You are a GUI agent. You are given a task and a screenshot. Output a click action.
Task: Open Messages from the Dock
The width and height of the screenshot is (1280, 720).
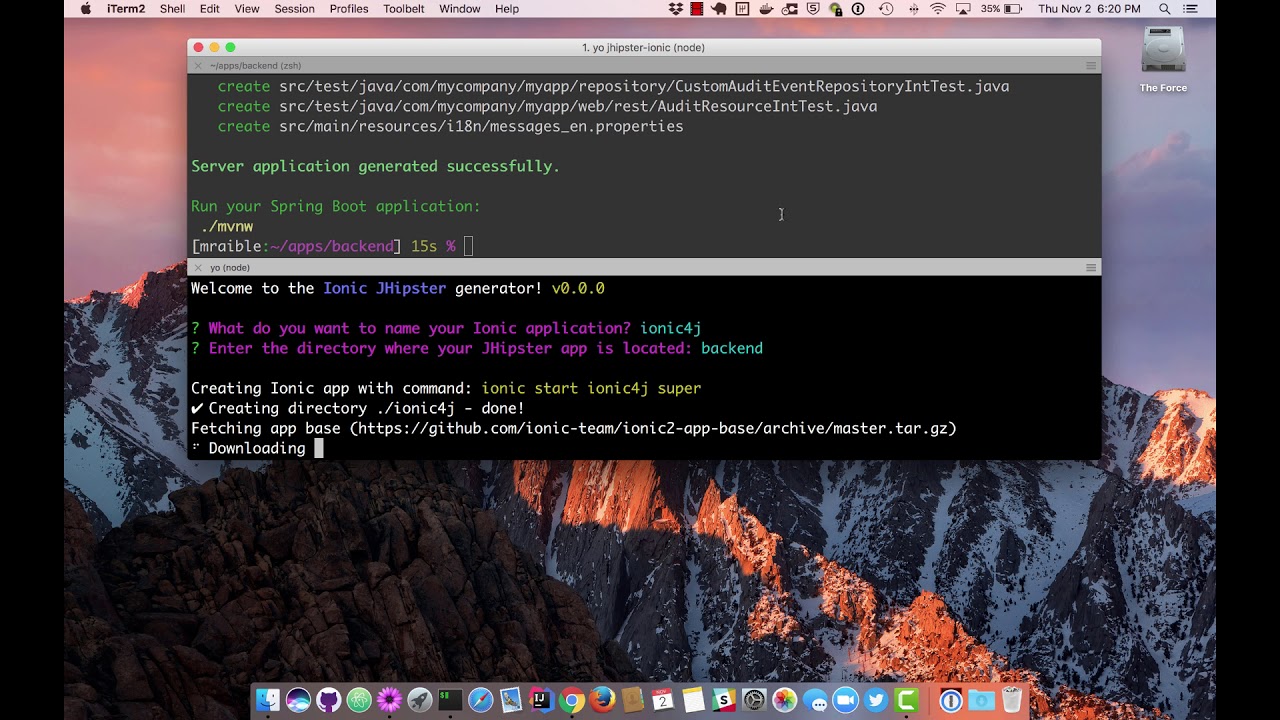pos(816,700)
